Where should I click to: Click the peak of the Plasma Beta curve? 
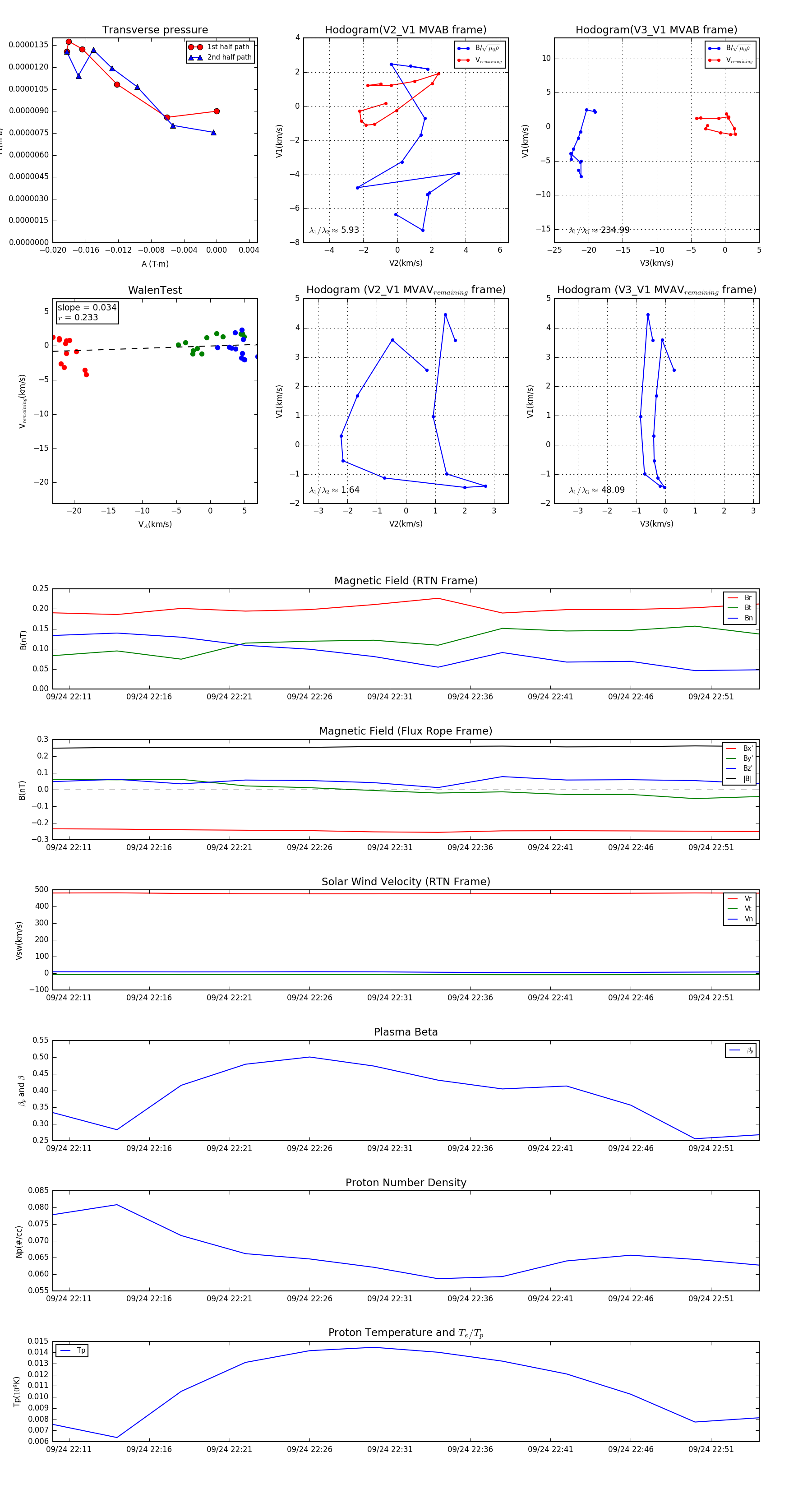[x=309, y=1057]
